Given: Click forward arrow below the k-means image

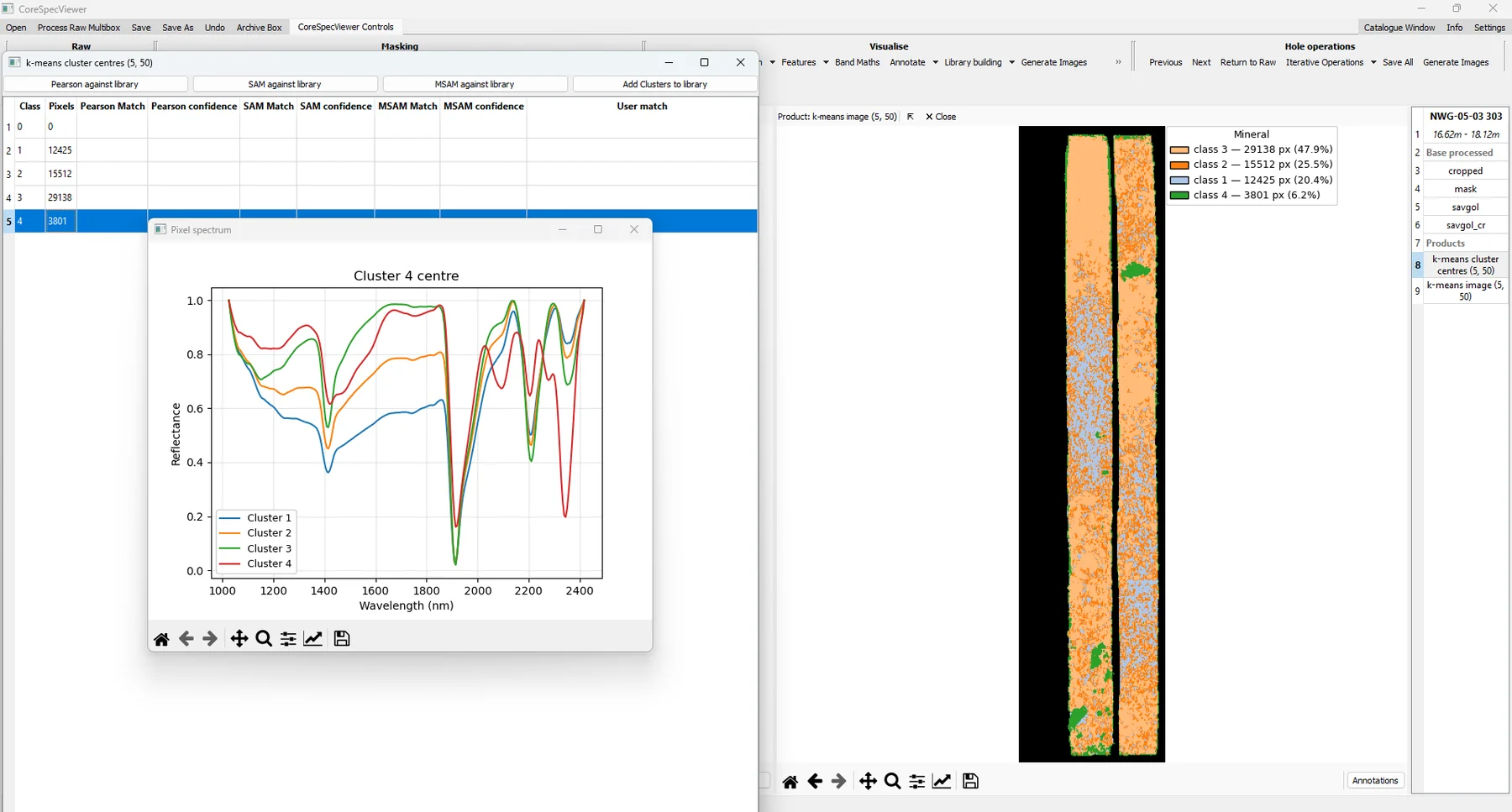Looking at the screenshot, I should pyautogui.click(x=839, y=782).
